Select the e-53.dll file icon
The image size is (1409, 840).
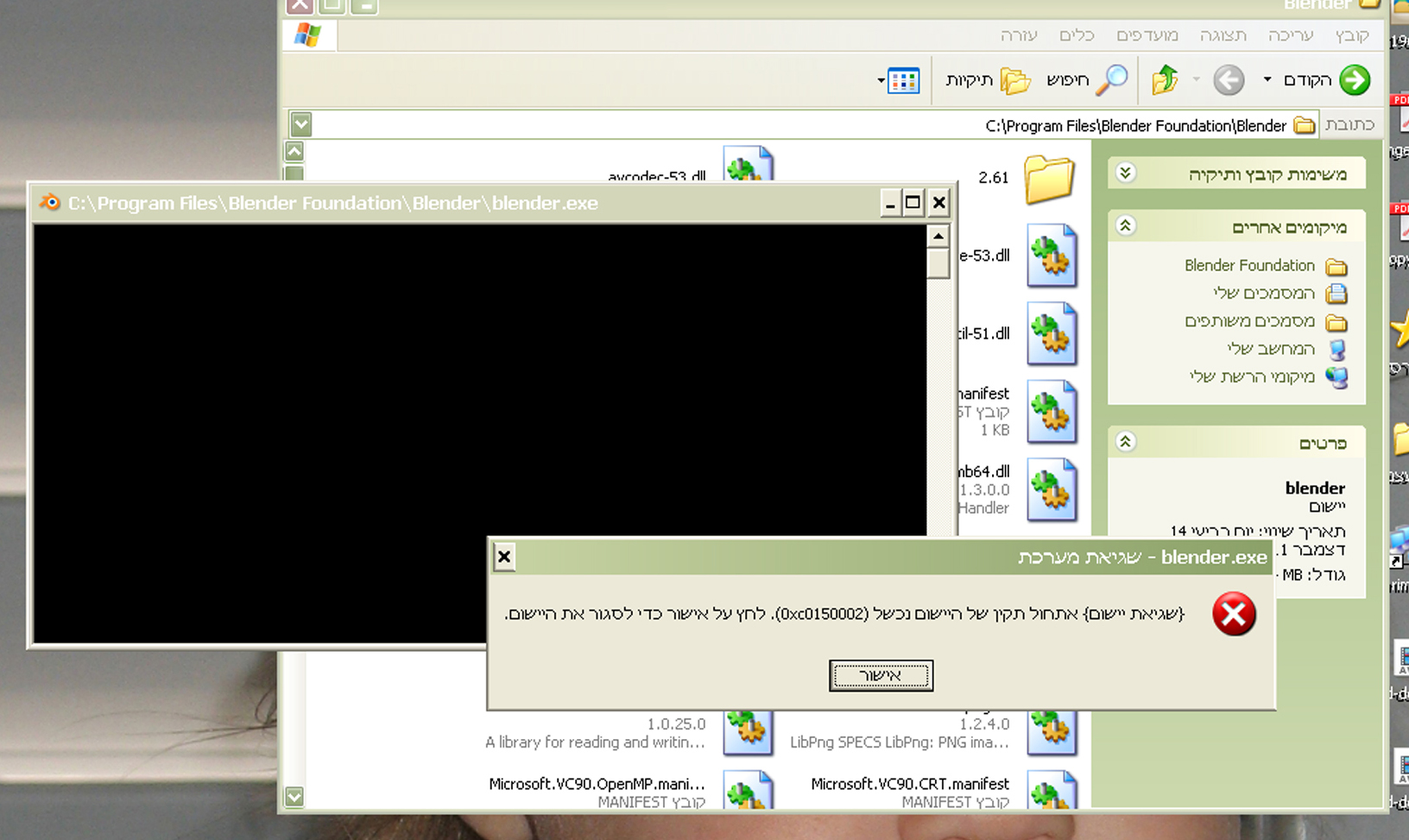[1052, 256]
